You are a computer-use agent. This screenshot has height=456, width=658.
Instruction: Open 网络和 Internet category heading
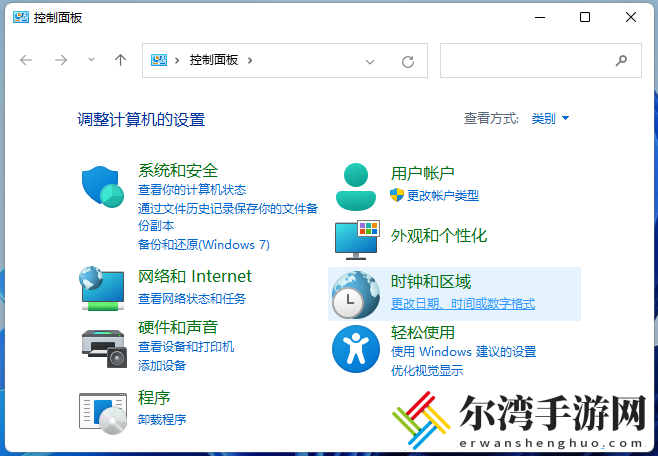tap(195, 276)
